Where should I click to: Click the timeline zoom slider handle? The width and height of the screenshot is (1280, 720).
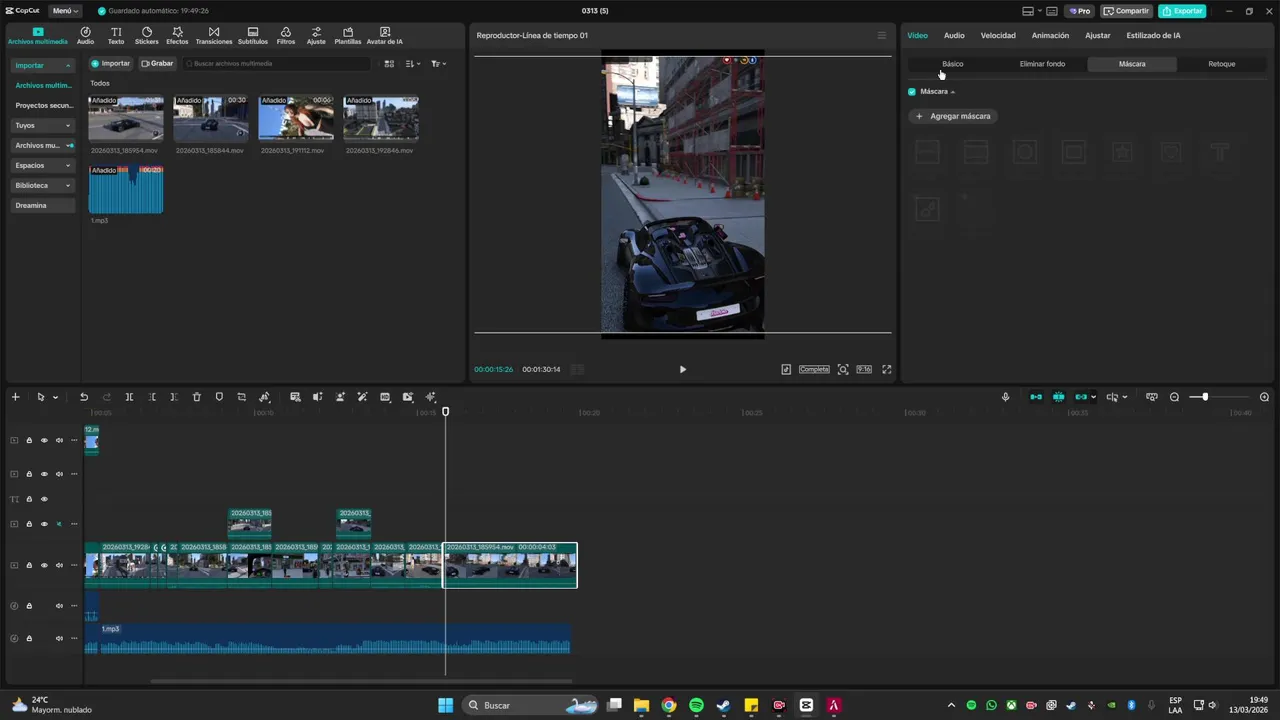click(1205, 397)
